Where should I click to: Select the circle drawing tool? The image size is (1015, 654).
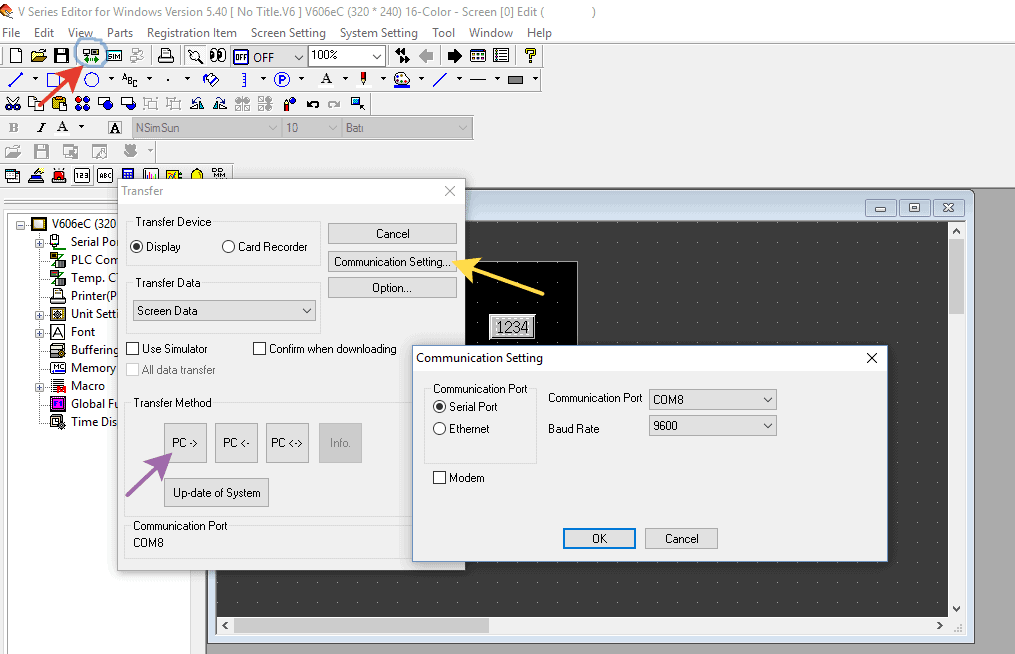pyautogui.click(x=92, y=80)
